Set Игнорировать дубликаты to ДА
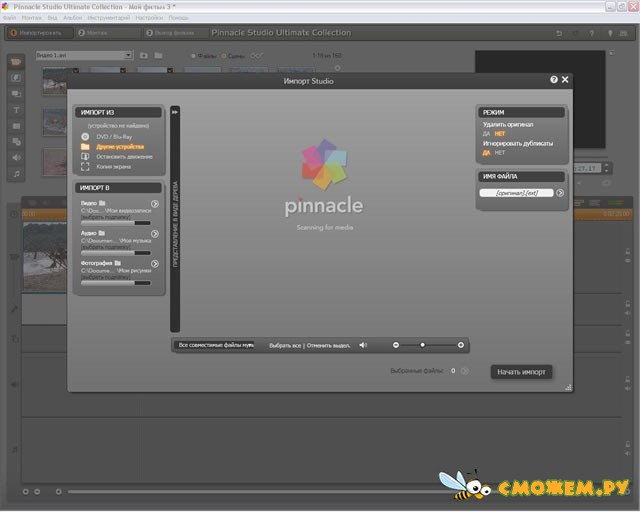Screen dimensions: 640x512 [x=486, y=153]
